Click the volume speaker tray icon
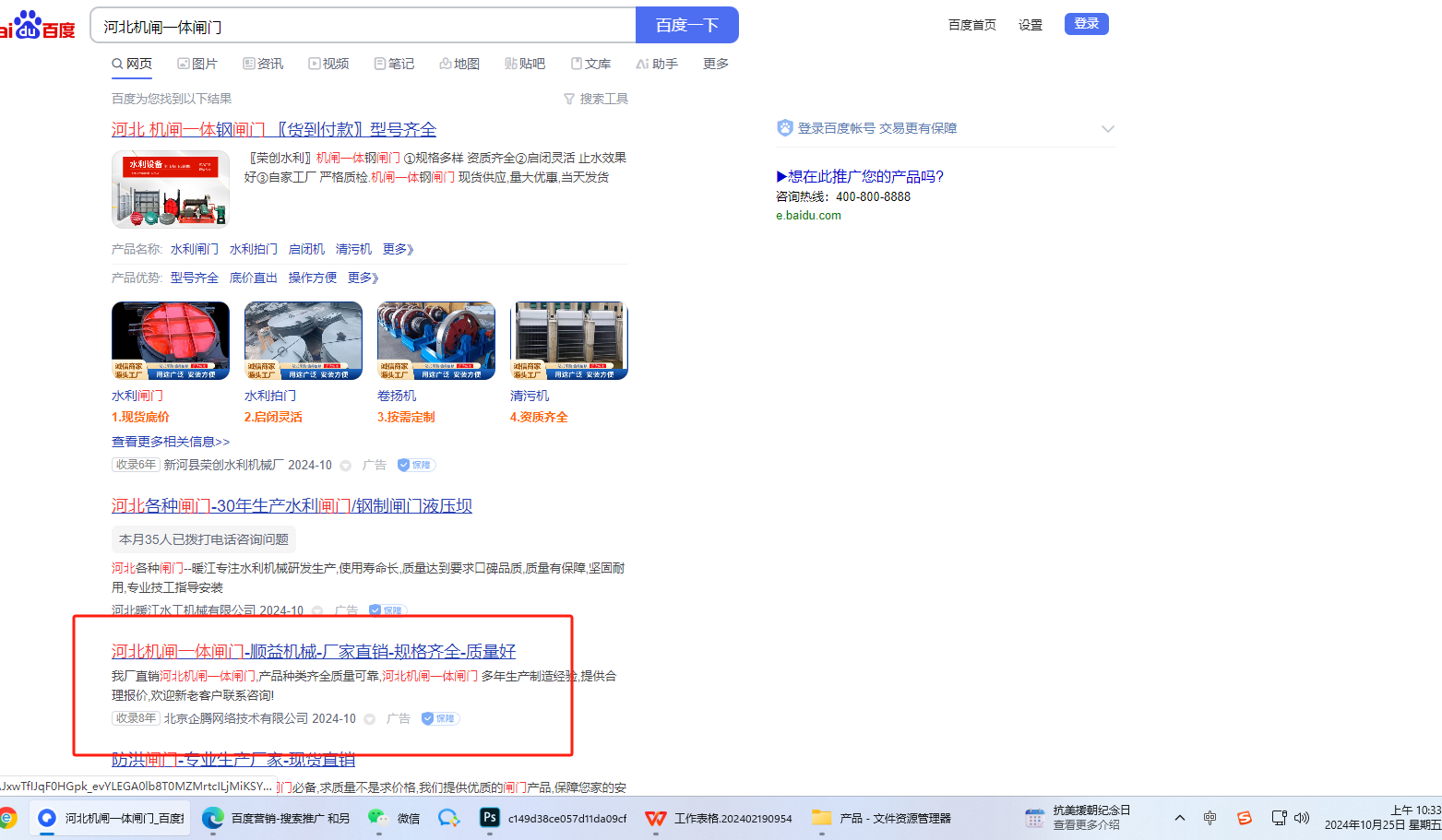 click(x=1302, y=818)
